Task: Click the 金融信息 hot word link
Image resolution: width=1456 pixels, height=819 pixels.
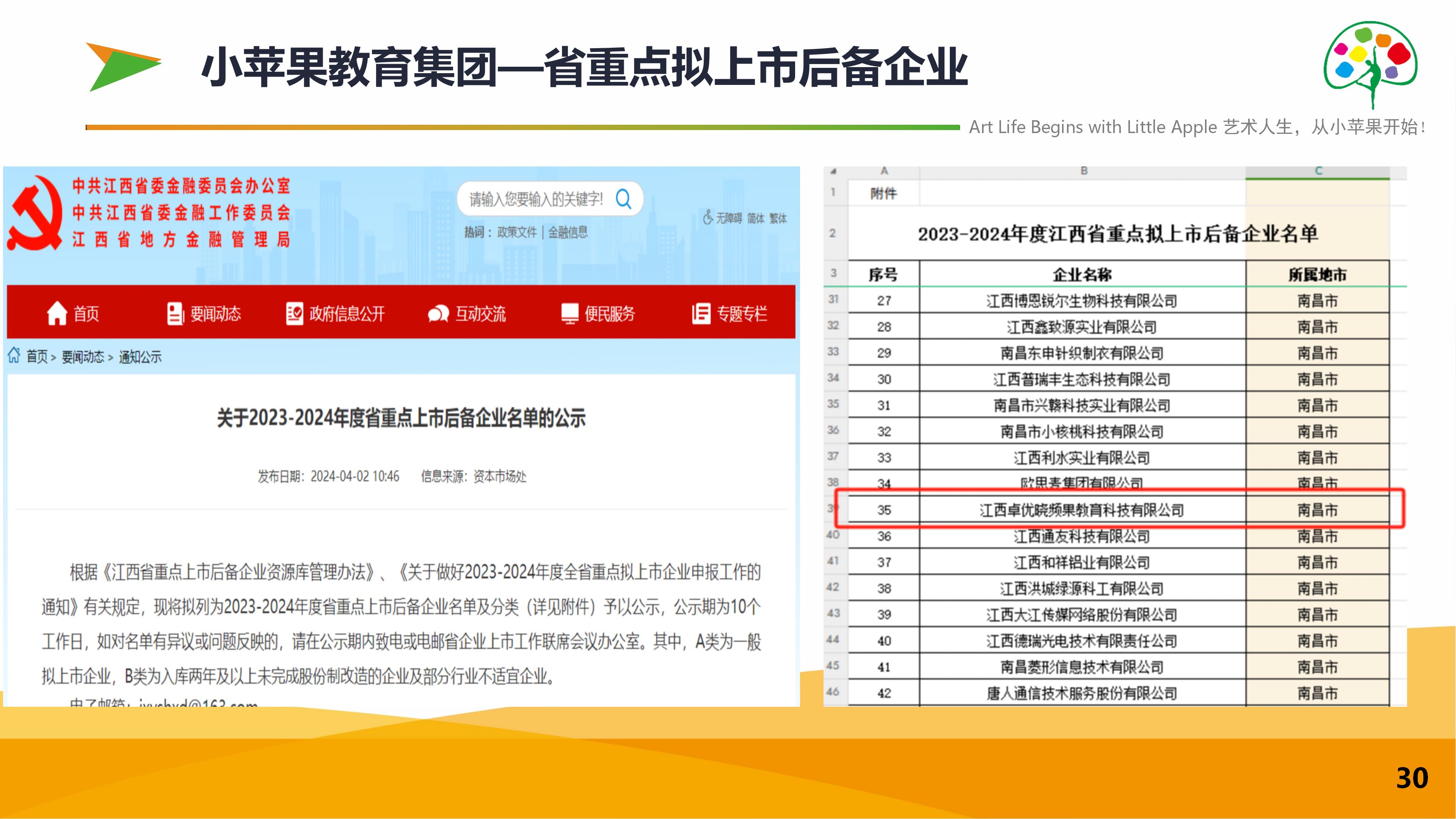Action: [568, 232]
